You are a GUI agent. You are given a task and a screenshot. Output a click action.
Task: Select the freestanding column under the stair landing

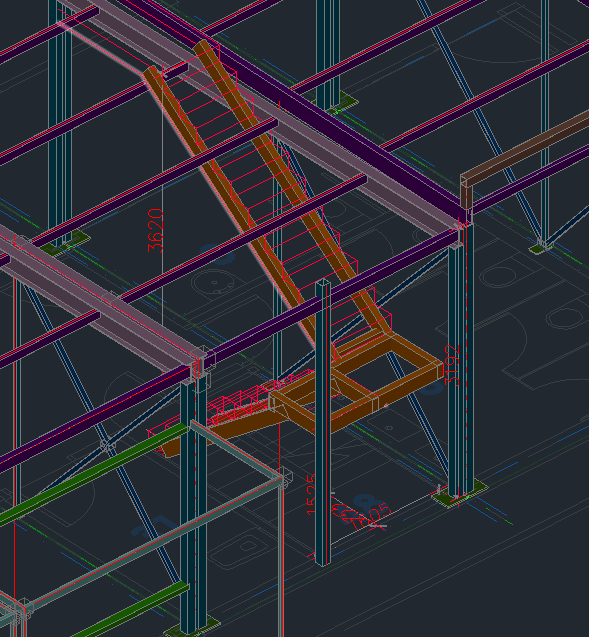coord(323,422)
